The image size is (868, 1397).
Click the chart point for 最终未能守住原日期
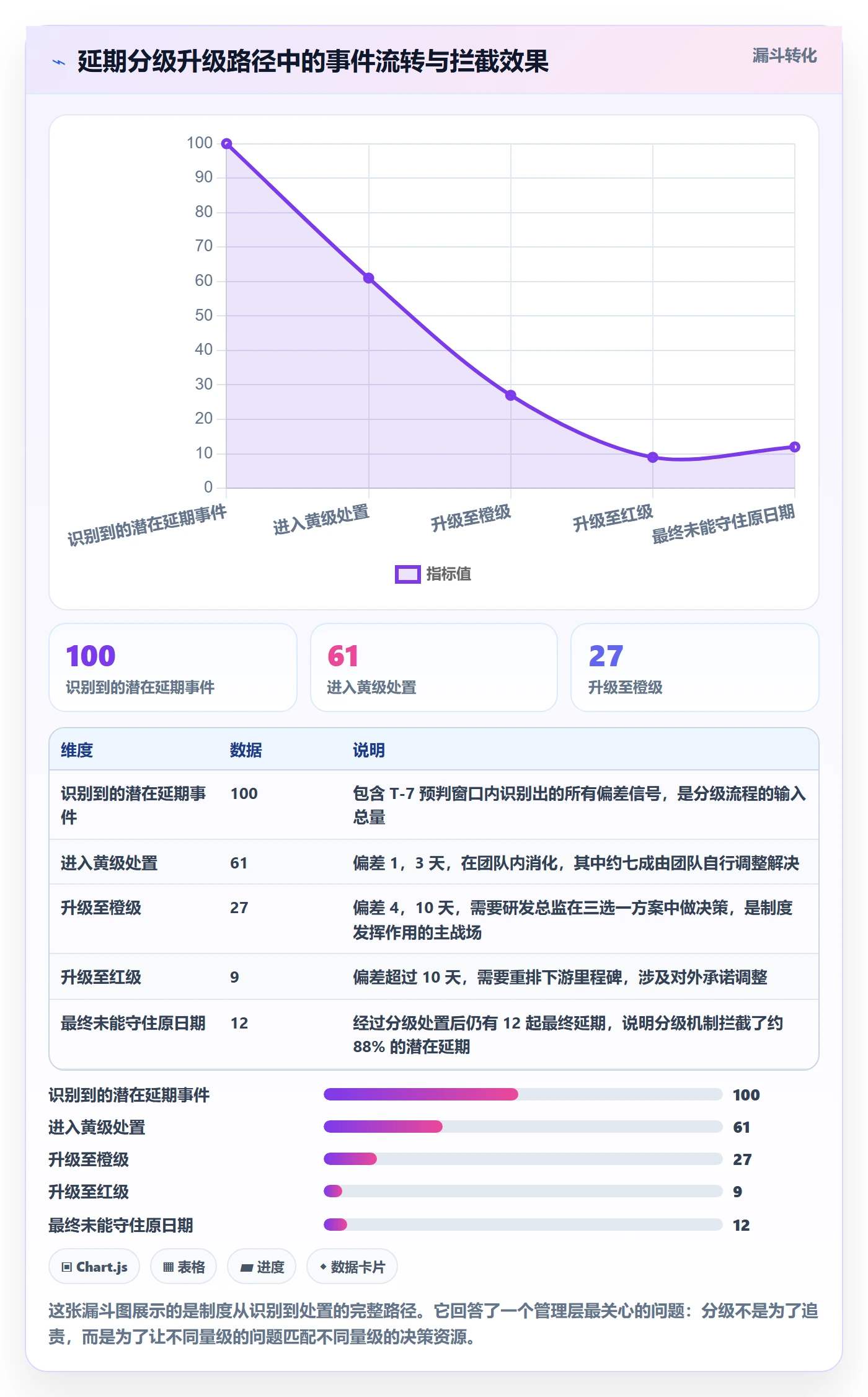(795, 447)
